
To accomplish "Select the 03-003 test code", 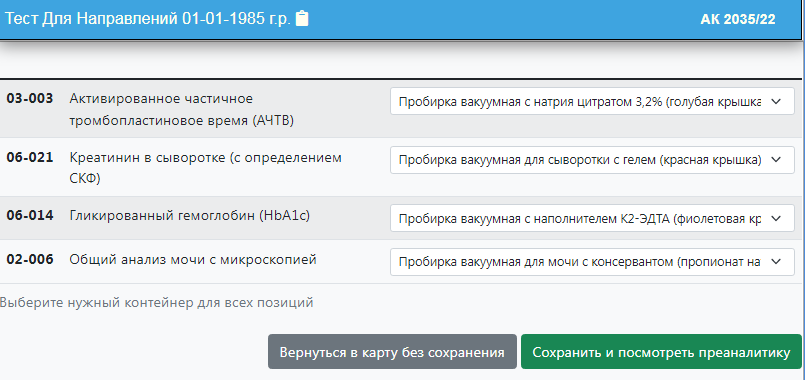I will pyautogui.click(x=30, y=99).
